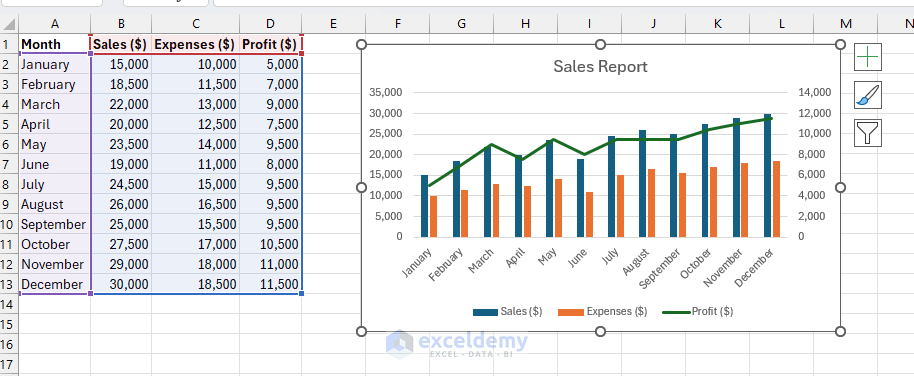Select column D header
914x376 pixels.
click(270, 23)
